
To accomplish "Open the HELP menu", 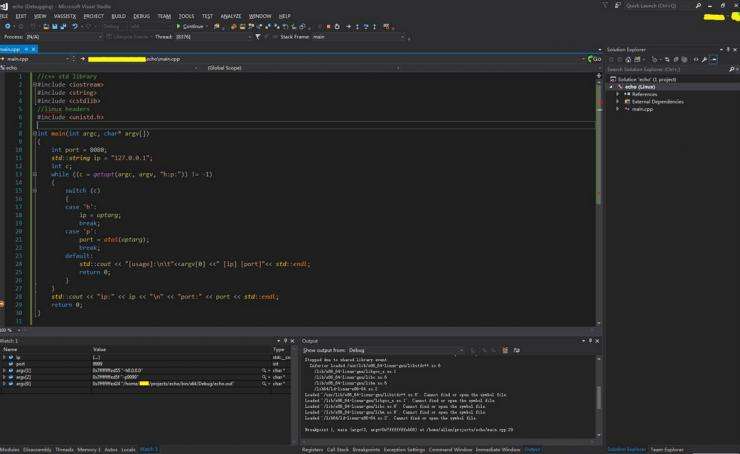I will 284,16.
